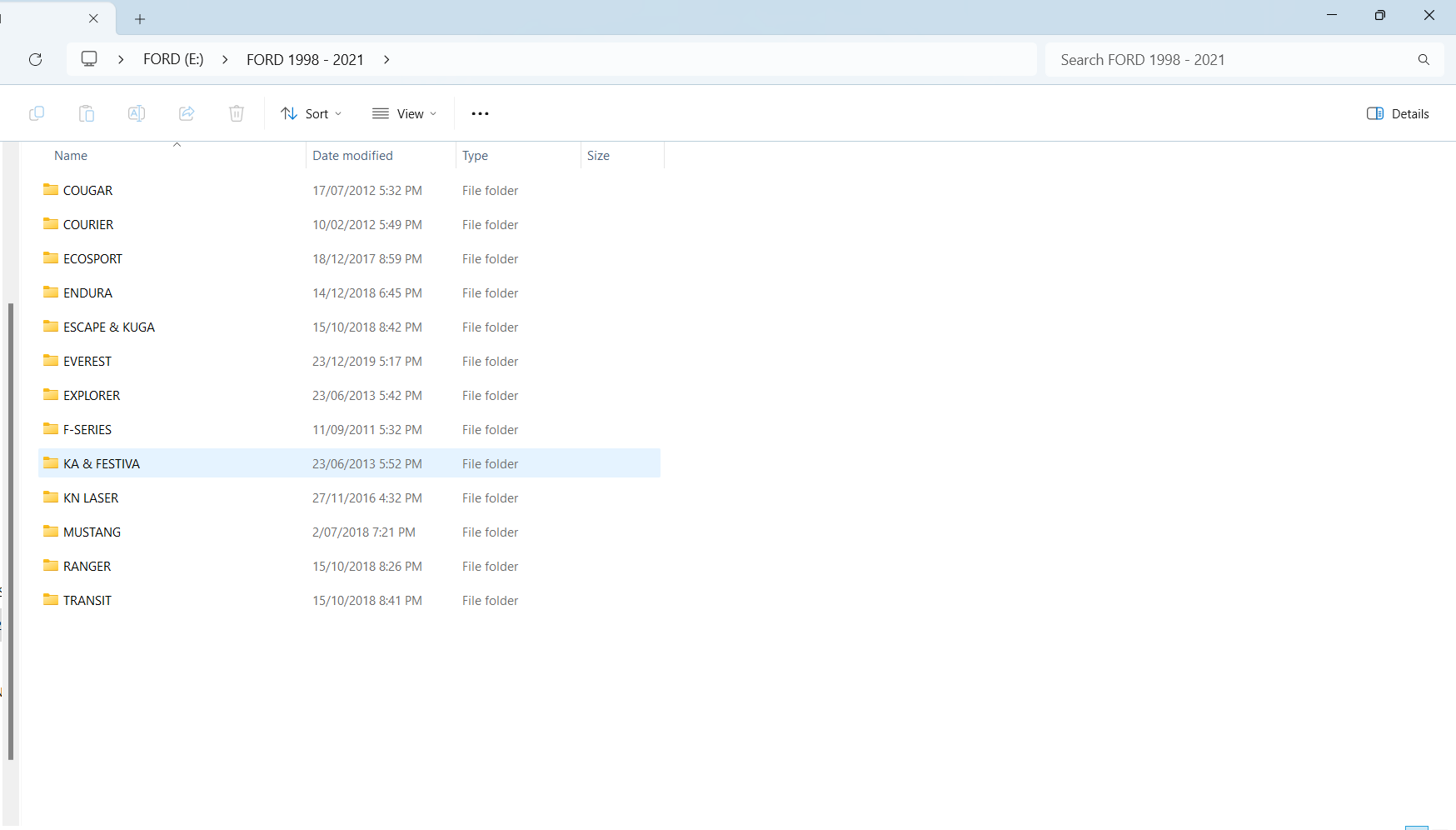The height and width of the screenshot is (830, 1456).
Task: Open the See more ellipsis menu
Action: tap(480, 113)
